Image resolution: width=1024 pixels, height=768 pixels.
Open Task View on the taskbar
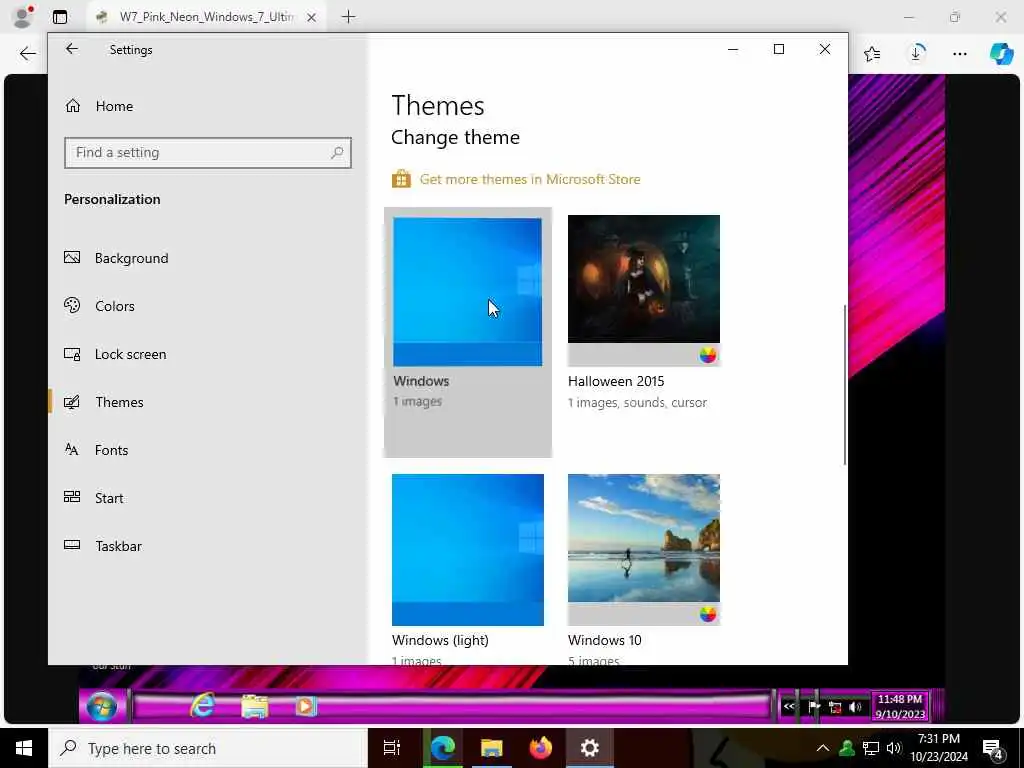point(392,748)
